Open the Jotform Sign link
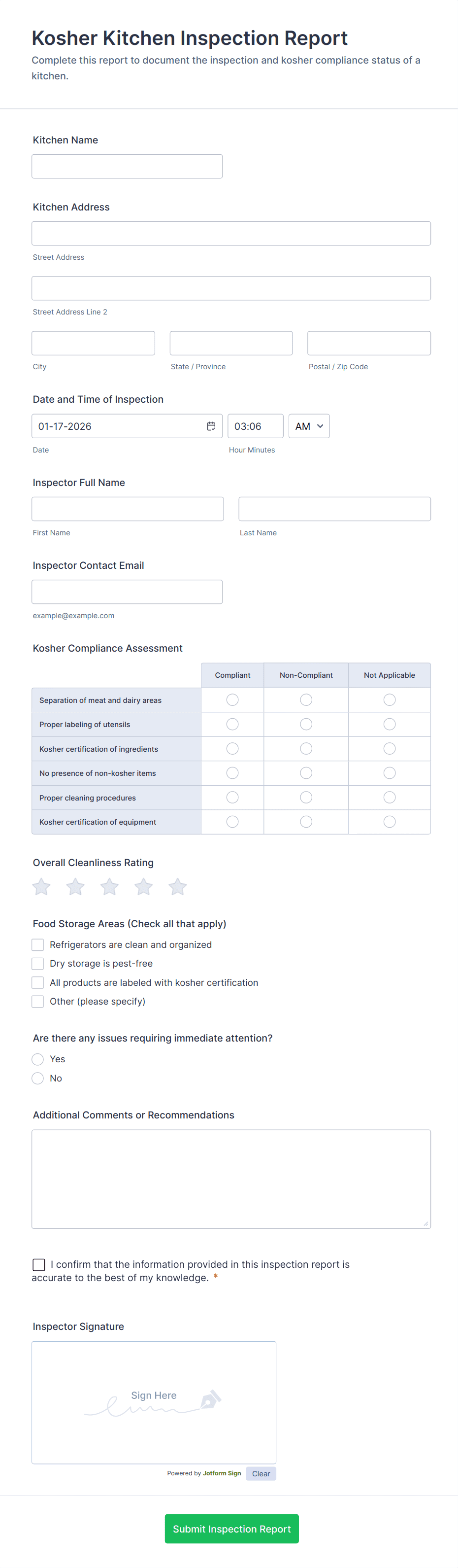The width and height of the screenshot is (458, 1568). pos(222,1473)
